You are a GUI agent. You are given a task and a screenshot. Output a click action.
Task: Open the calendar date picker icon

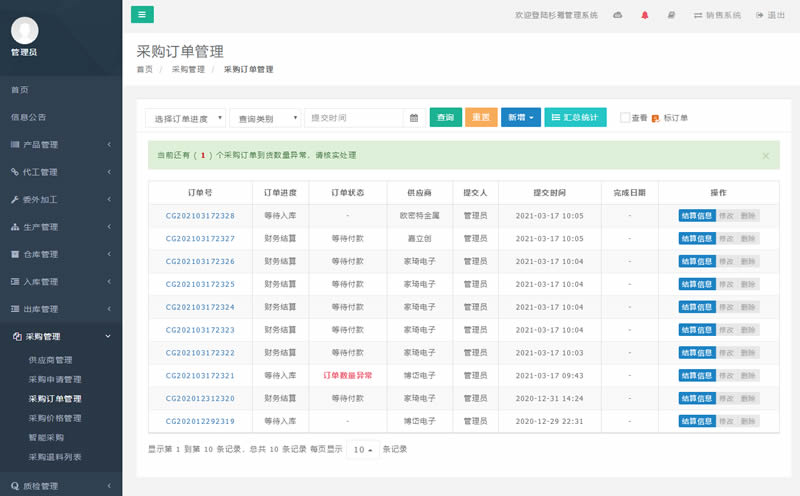[x=414, y=118]
